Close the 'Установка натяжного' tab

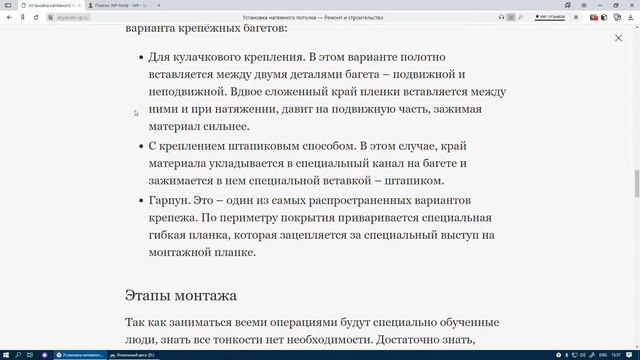(79, 5)
